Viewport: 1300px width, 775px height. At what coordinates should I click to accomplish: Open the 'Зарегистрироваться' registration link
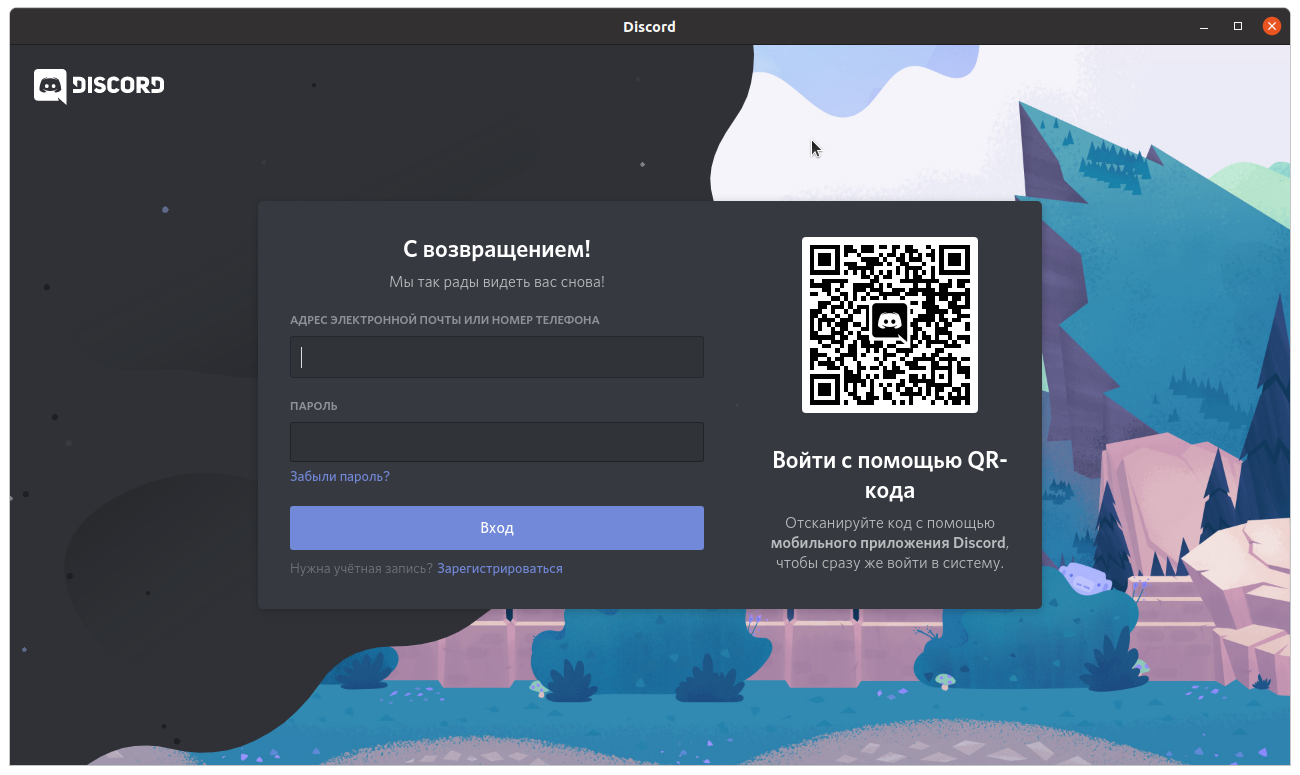click(x=500, y=569)
